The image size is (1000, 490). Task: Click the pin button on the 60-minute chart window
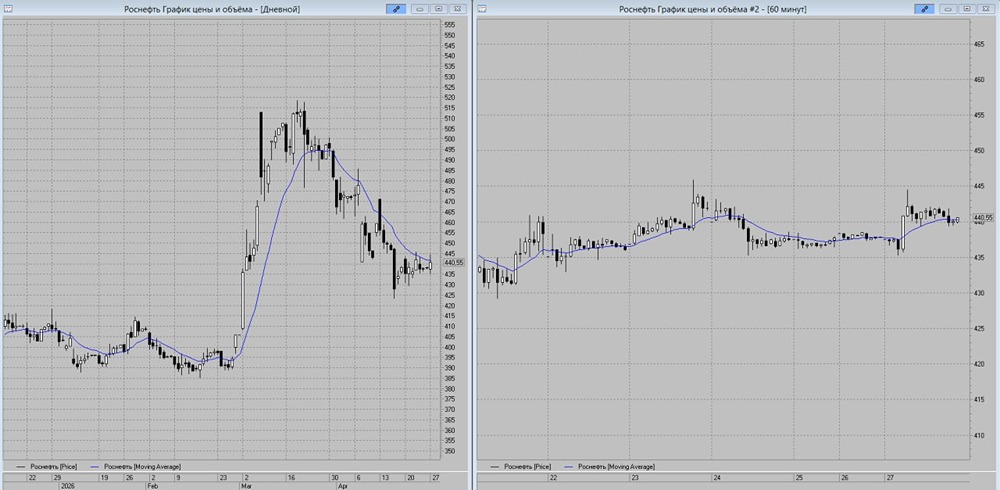(924, 8)
